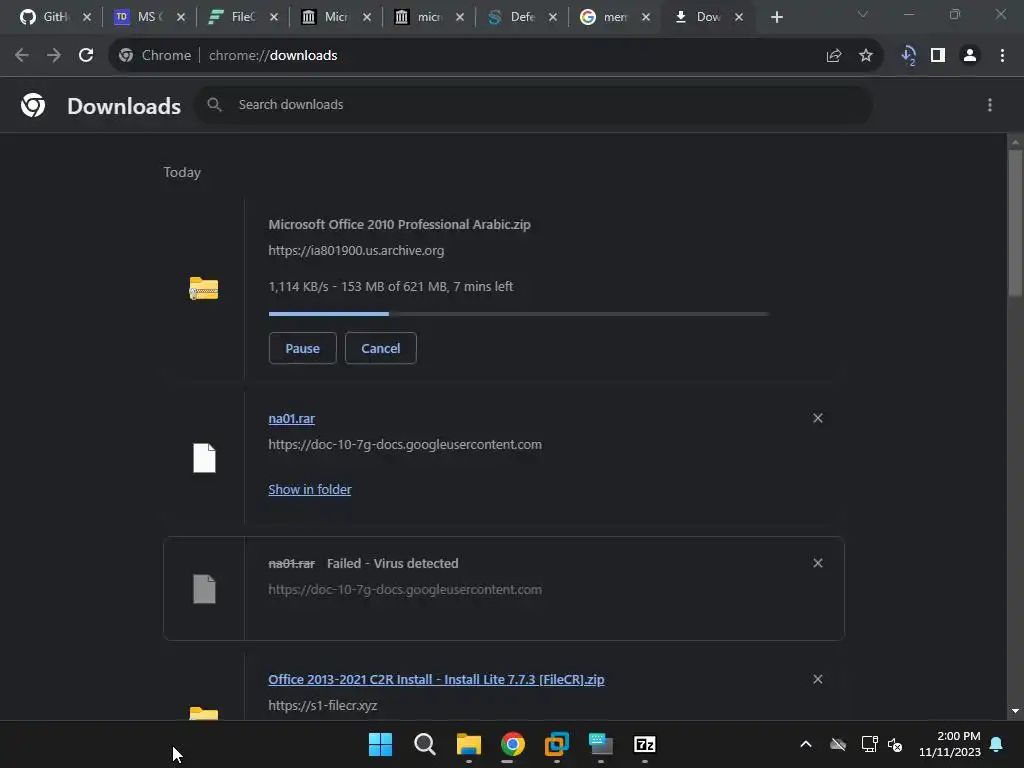
Task: Close the GitHub tab
Action: click(x=87, y=18)
